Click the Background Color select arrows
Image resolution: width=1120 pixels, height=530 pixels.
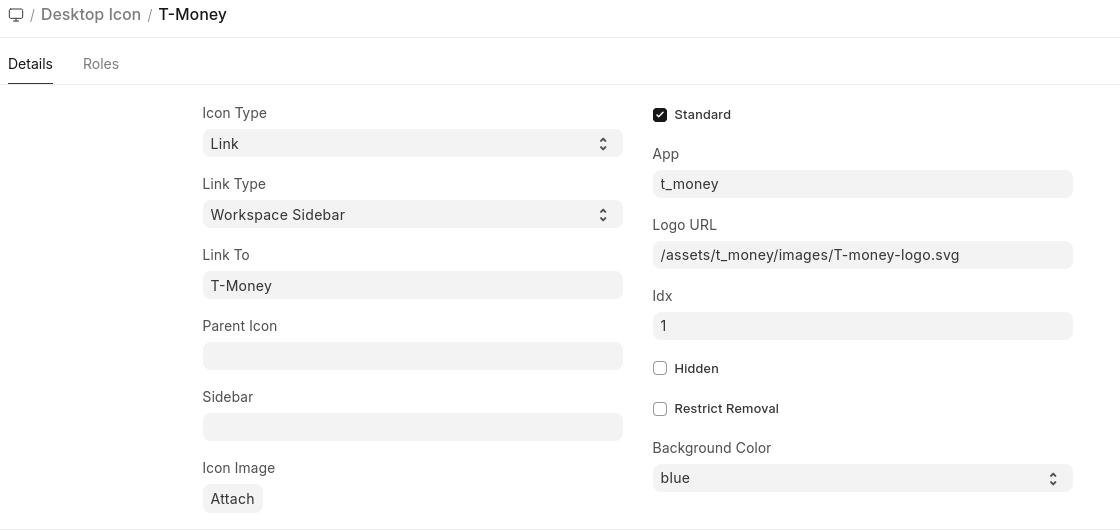click(1053, 478)
